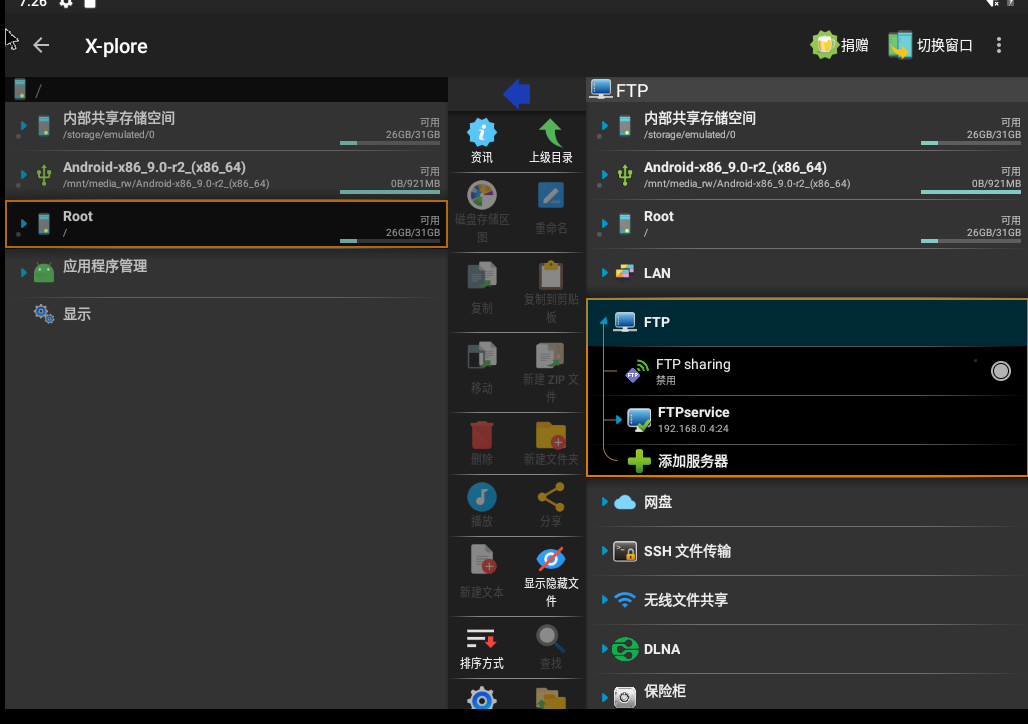Click the 捐赠 donate button
Image resolution: width=1028 pixels, height=724 pixels.
839,45
